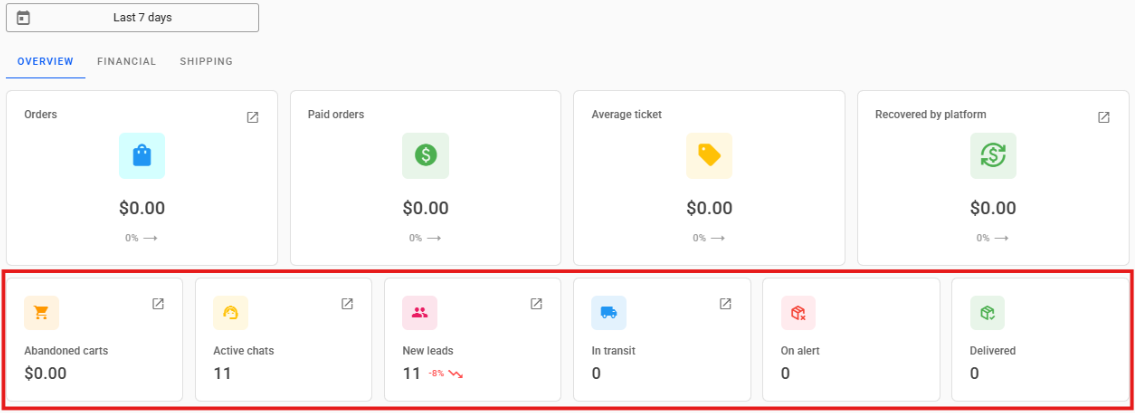This screenshot has width=1135, height=413.
Task: Click the green dollar Paid orders icon
Action: coord(426,156)
